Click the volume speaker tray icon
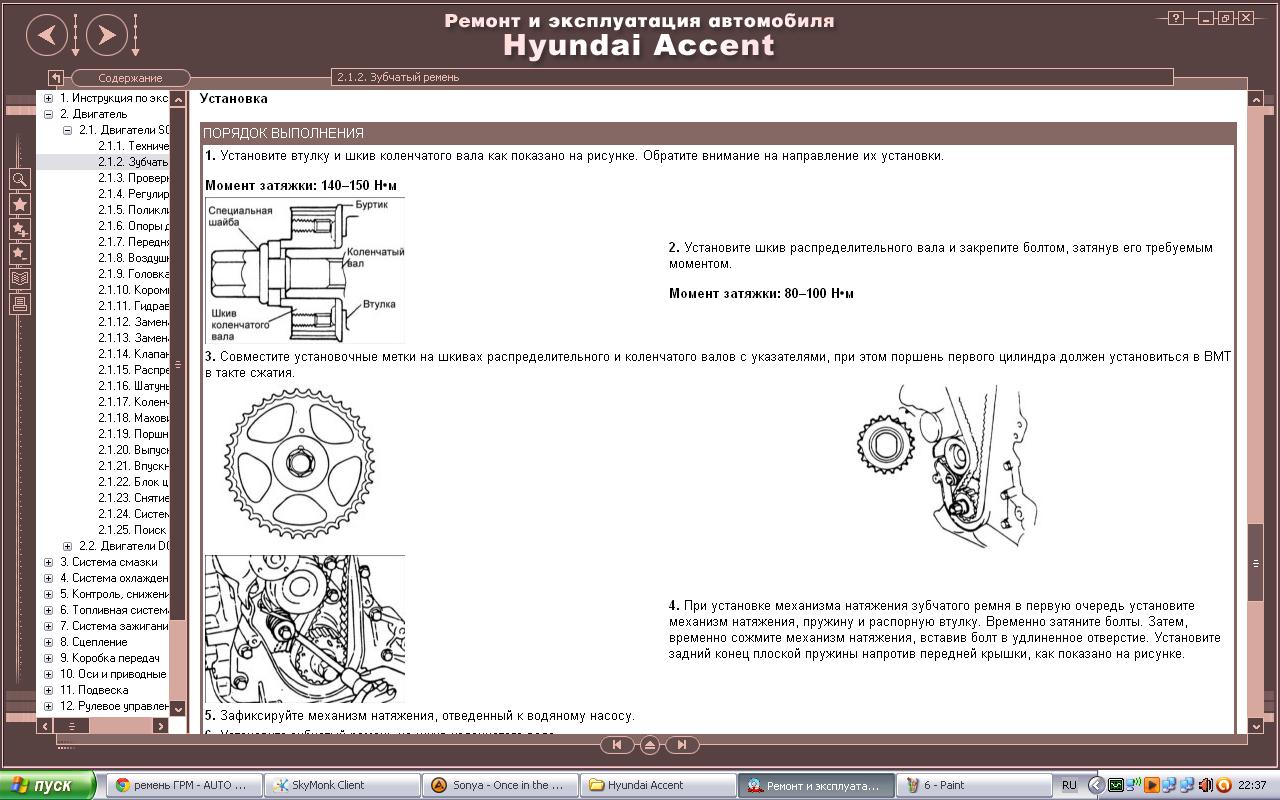Screen dimensions: 1280x800 tap(1205, 785)
